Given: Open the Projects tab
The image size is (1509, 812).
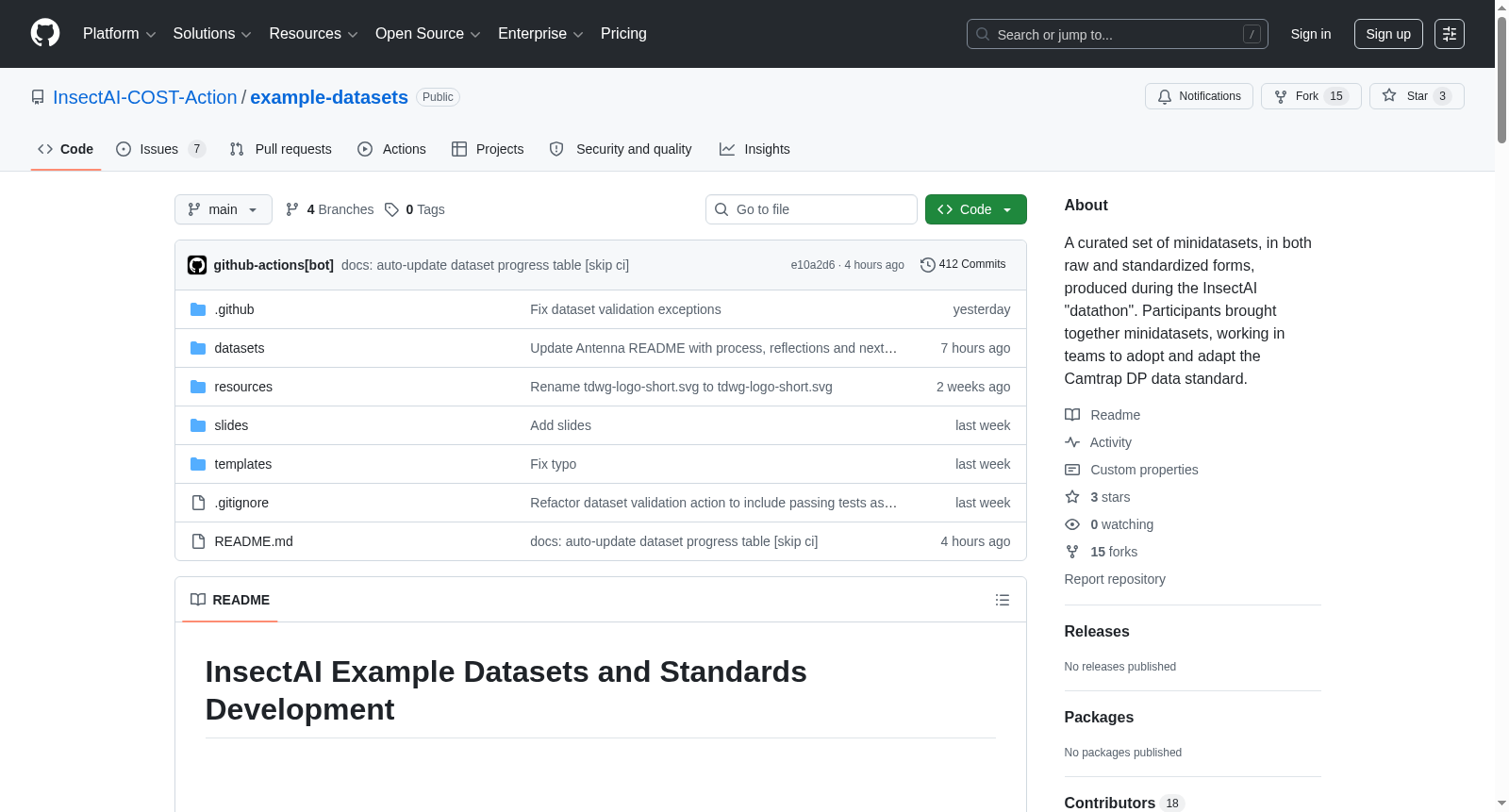Looking at the screenshot, I should (488, 149).
